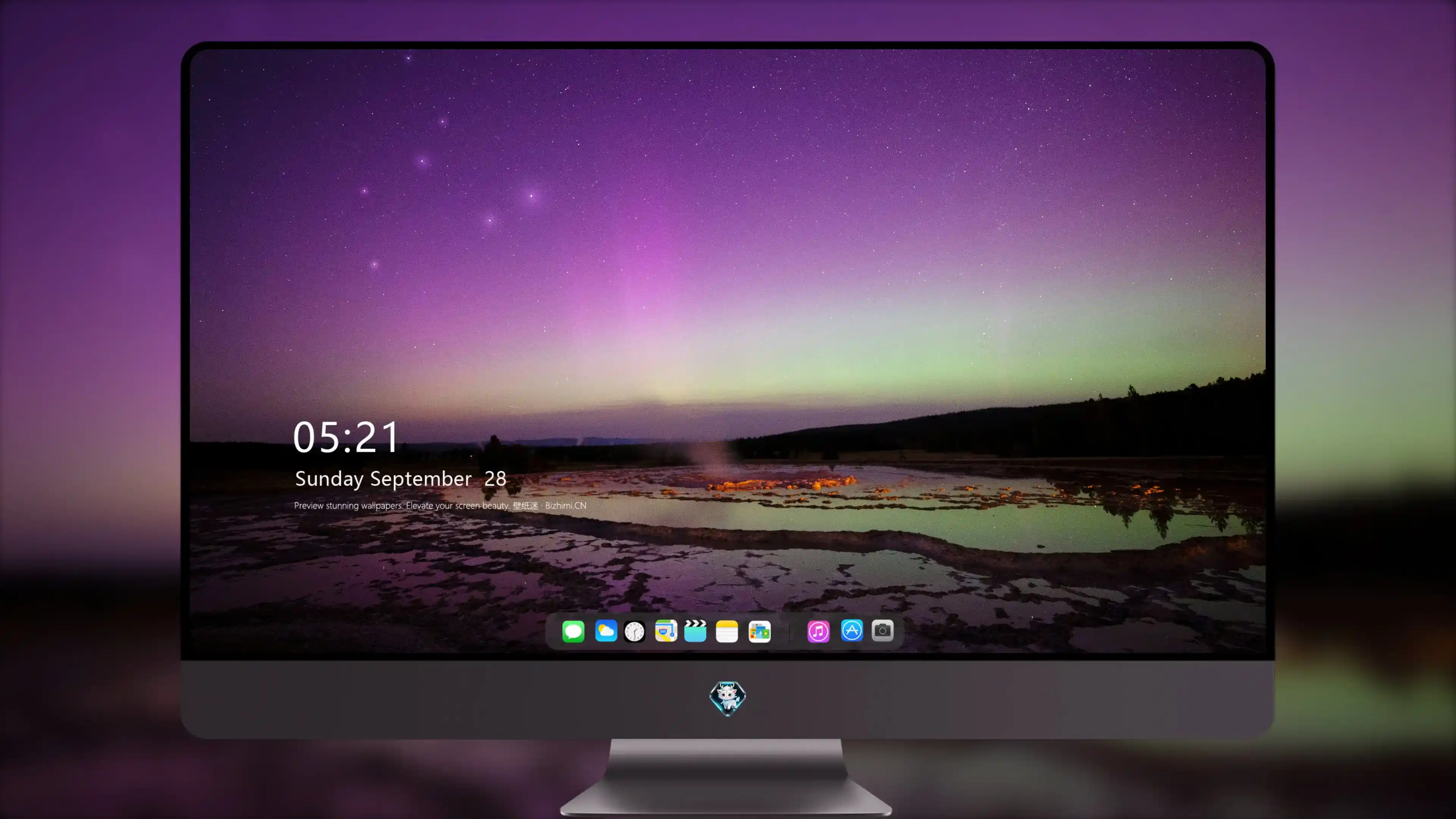The width and height of the screenshot is (1456, 819).
Task: Open the blue App Store icon
Action: click(852, 630)
